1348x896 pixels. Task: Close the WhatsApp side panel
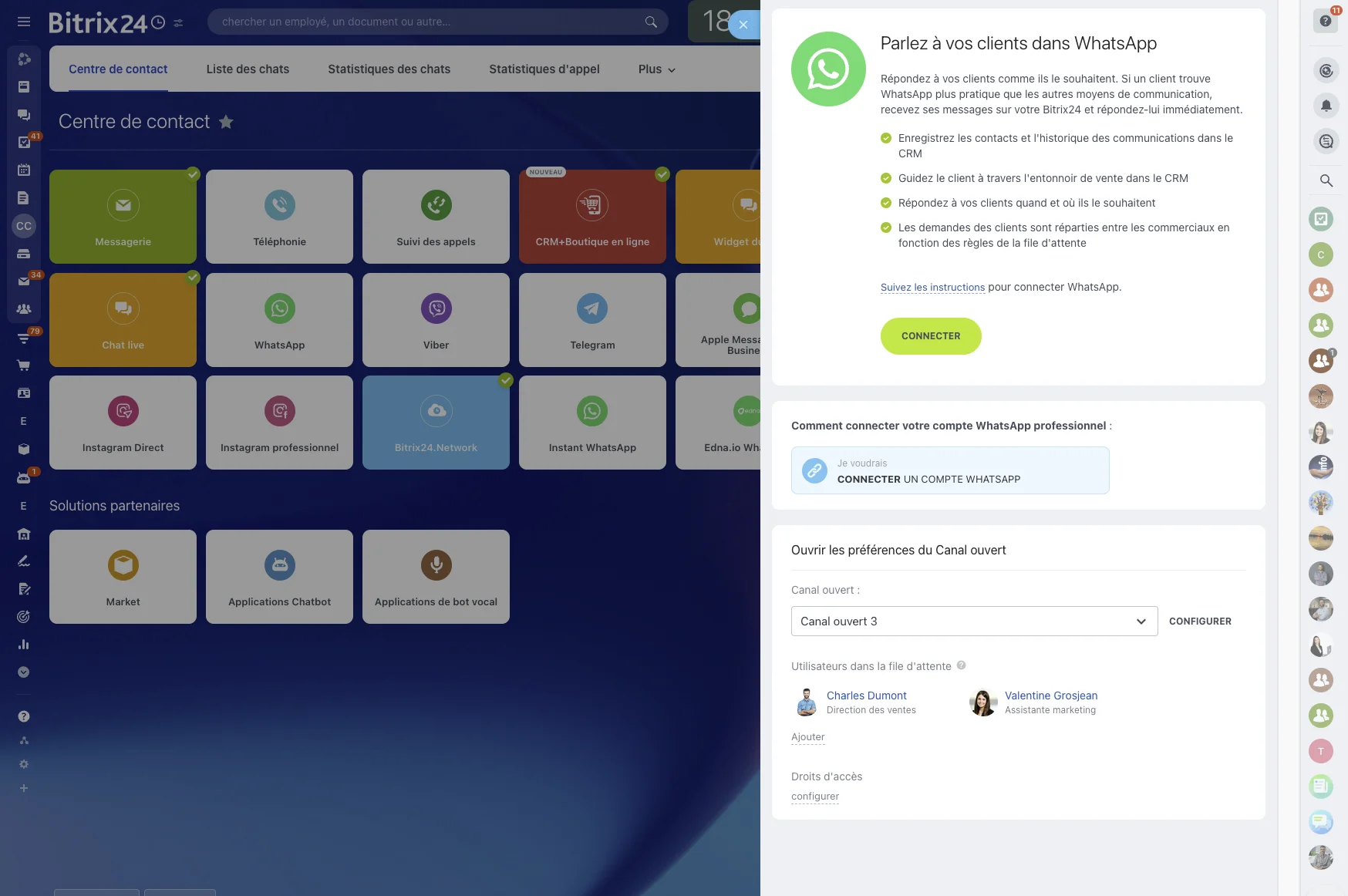[743, 25]
